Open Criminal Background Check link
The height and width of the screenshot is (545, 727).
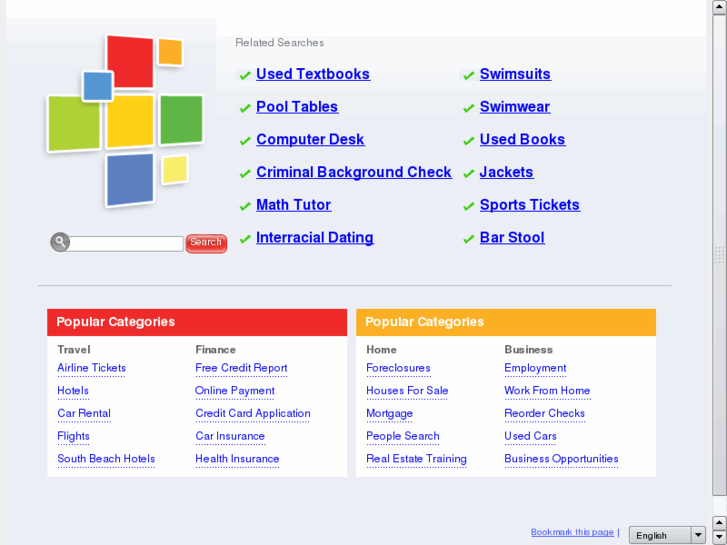point(354,173)
